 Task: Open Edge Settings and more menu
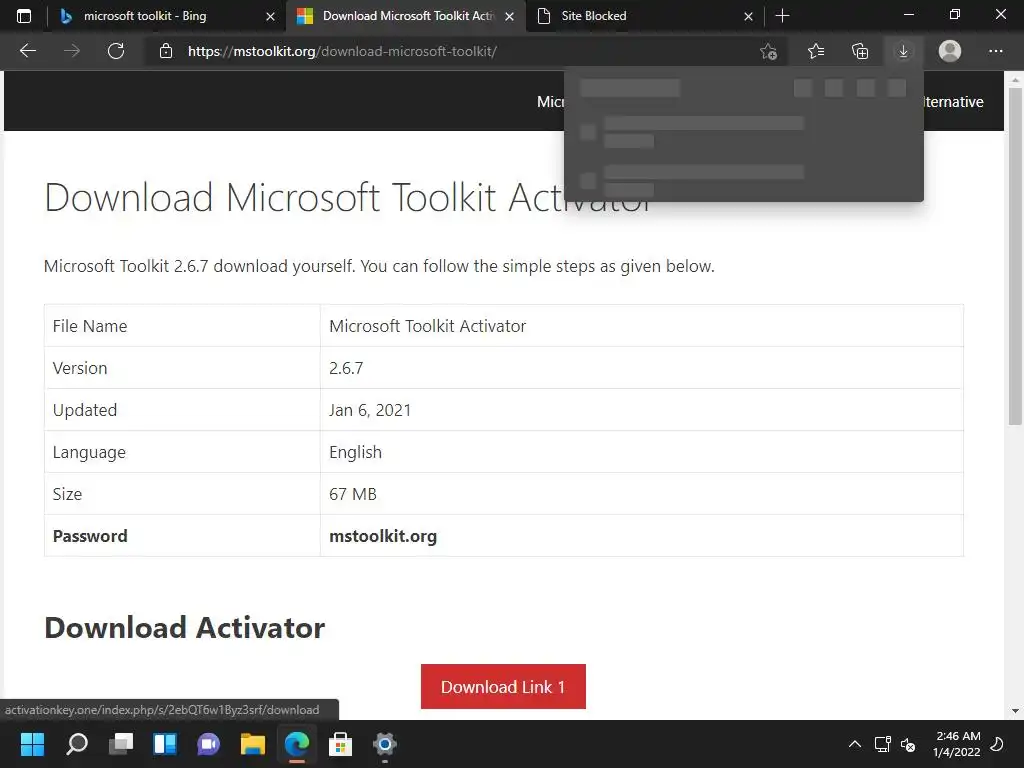(995, 51)
